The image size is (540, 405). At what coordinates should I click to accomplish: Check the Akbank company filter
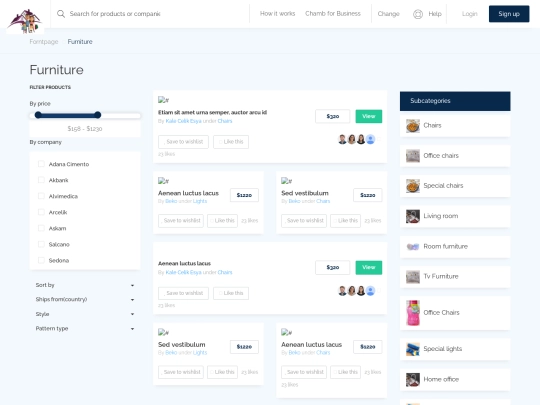[x=41, y=180]
